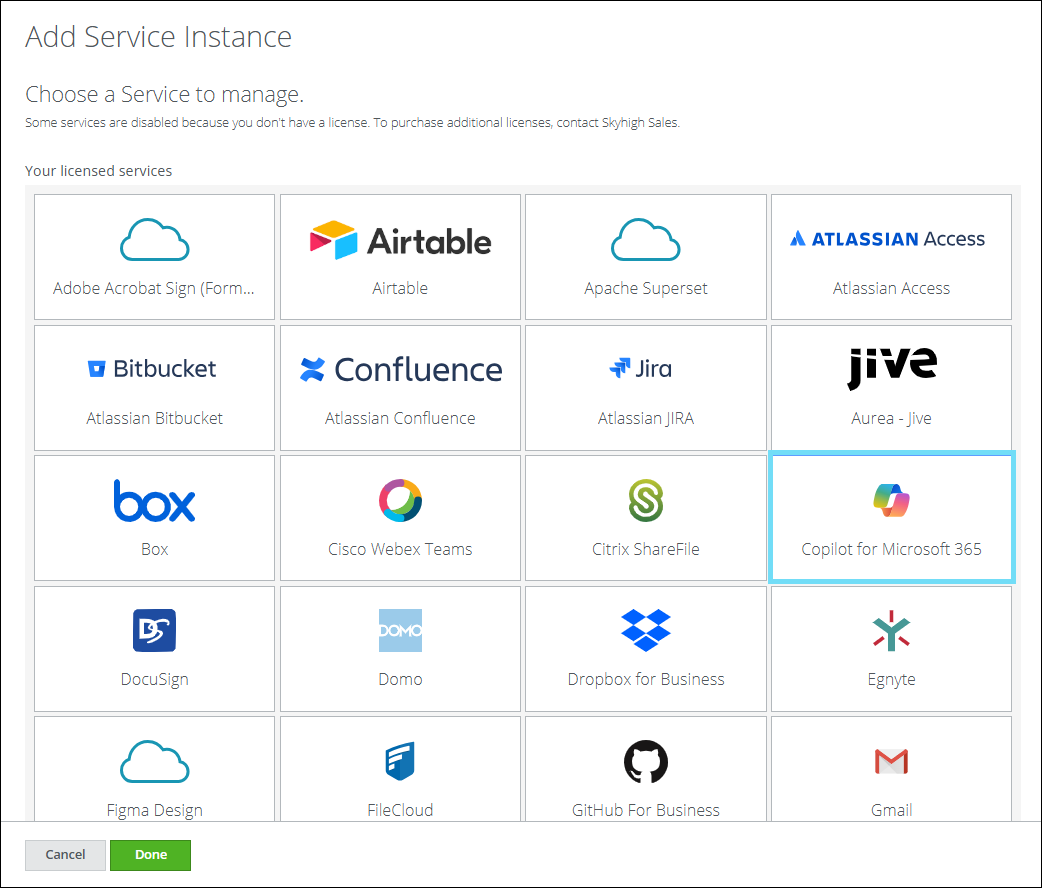The height and width of the screenshot is (888, 1042).
Task: Click the 'Atlassian Bitbucket' label
Action: [x=154, y=418]
